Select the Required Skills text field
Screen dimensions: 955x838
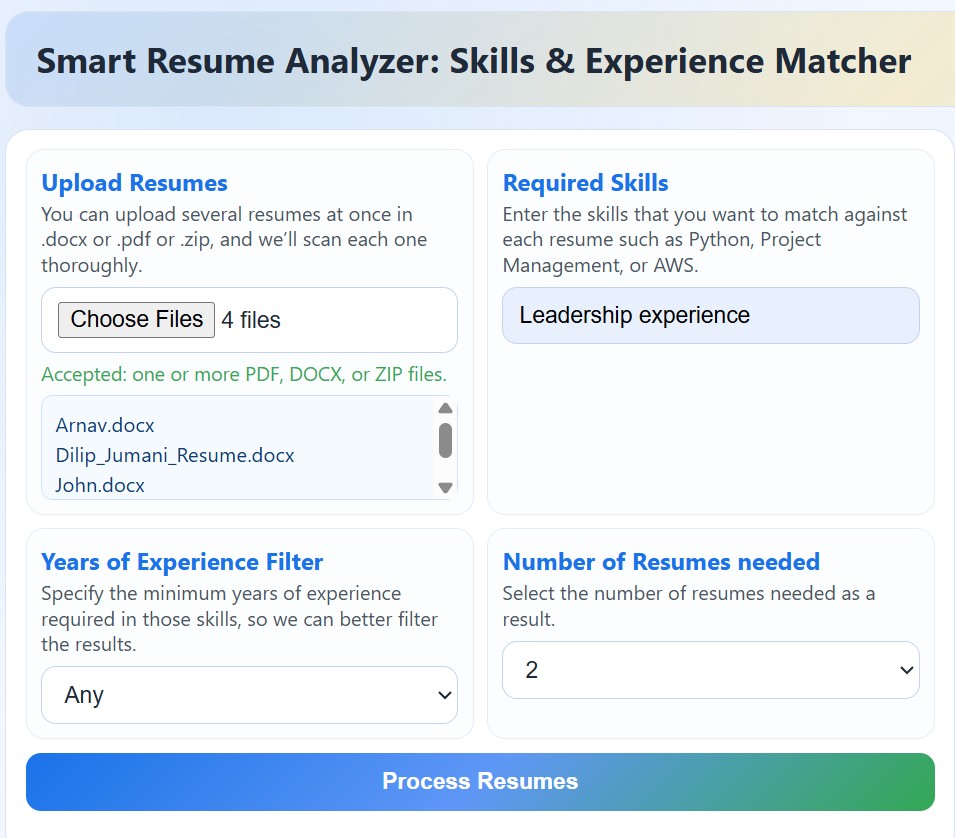[709, 315]
